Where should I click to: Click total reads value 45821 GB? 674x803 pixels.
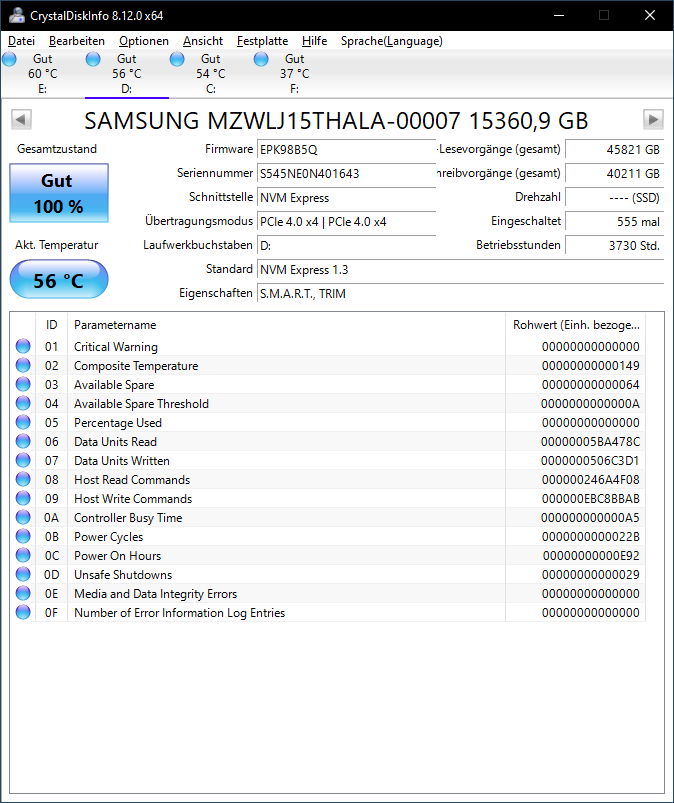click(614, 150)
